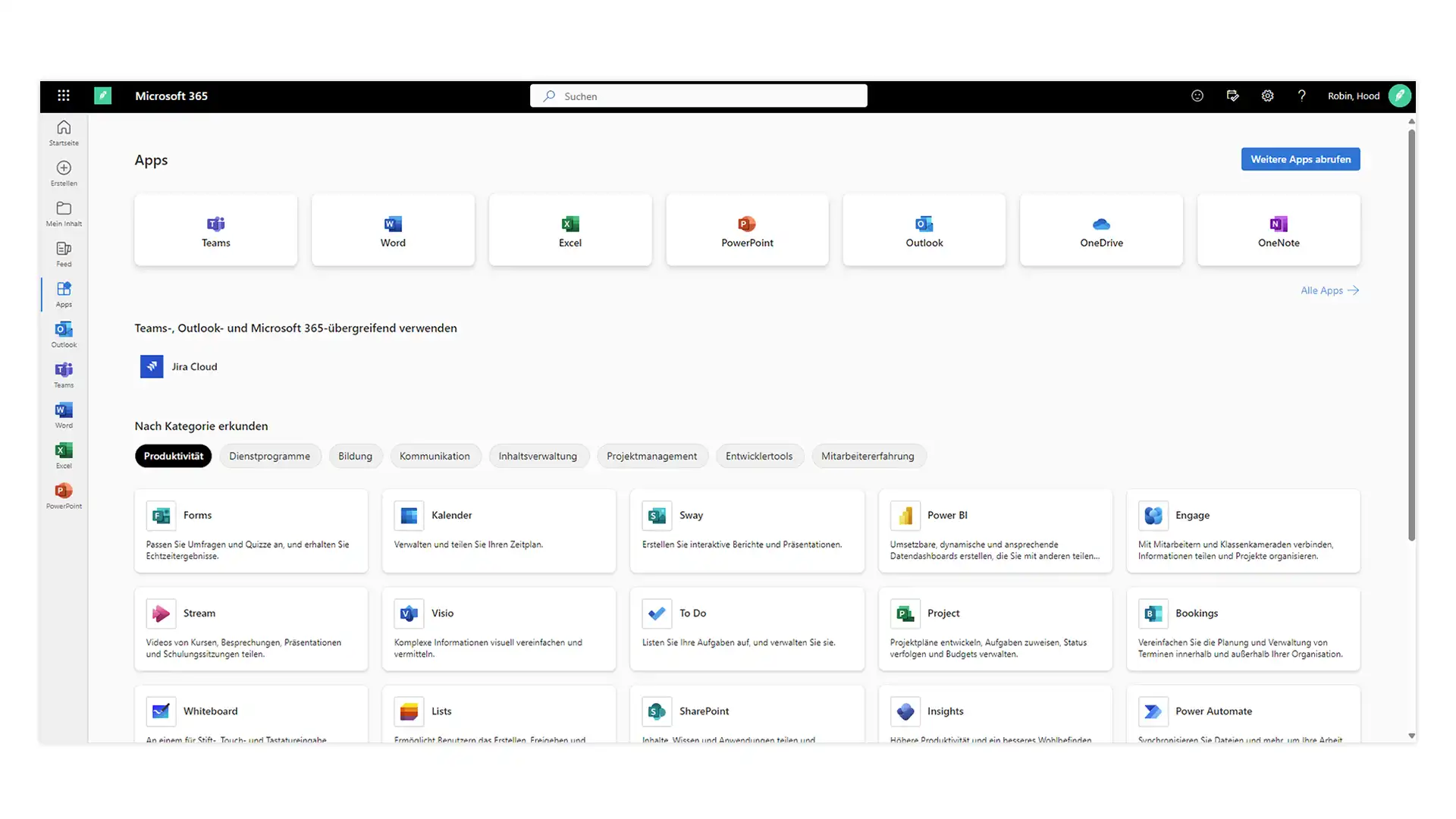Image resolution: width=1456 pixels, height=819 pixels.
Task: Click the scrollbar down arrow
Action: pyautogui.click(x=1411, y=736)
